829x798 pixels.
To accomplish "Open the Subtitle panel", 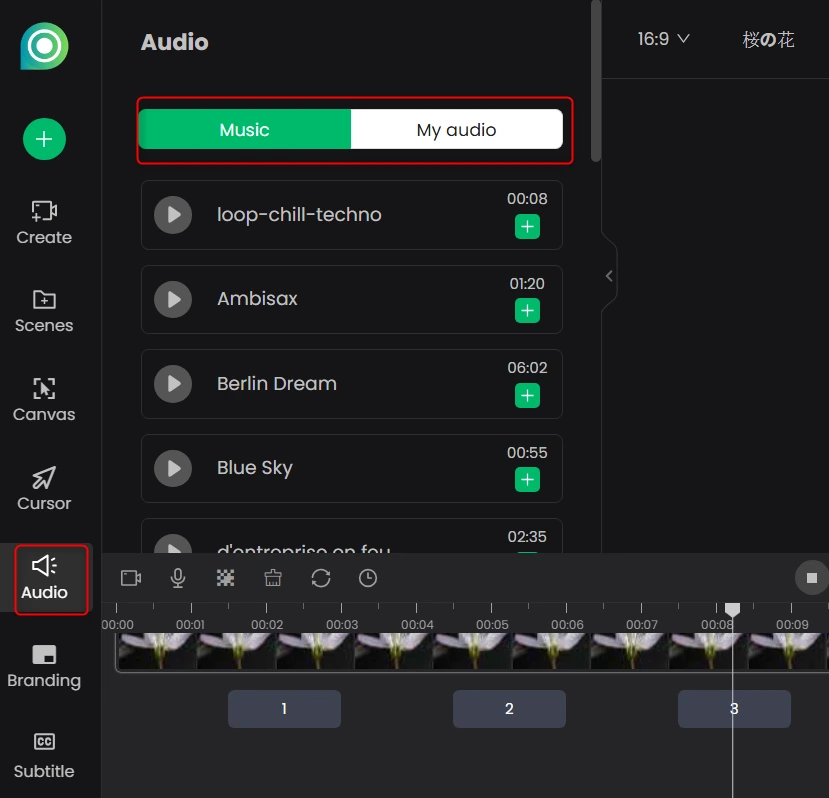I will click(x=44, y=755).
